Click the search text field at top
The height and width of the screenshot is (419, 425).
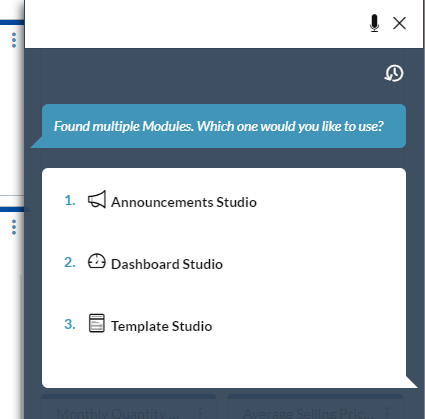(x=196, y=23)
